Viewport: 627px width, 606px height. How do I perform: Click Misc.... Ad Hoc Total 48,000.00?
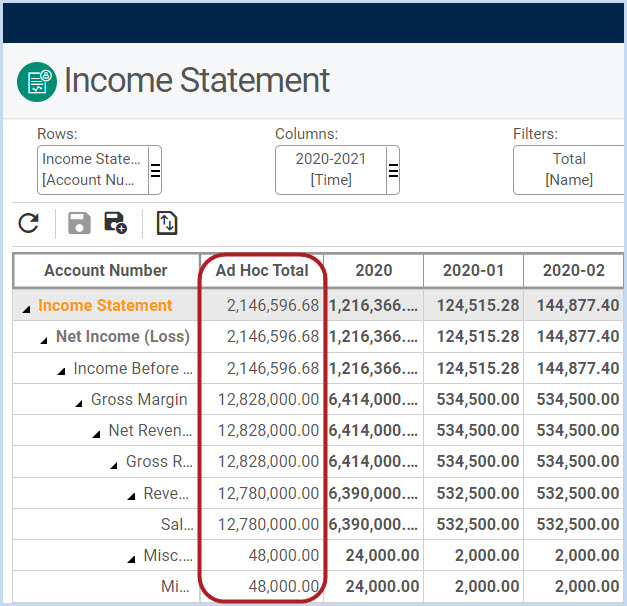point(262,555)
